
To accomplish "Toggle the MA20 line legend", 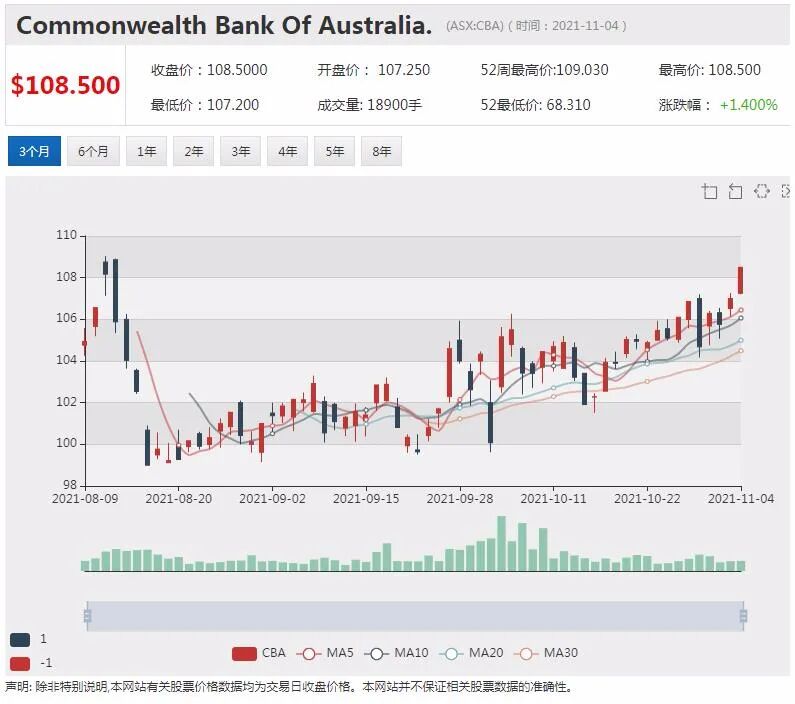I will pos(472,653).
